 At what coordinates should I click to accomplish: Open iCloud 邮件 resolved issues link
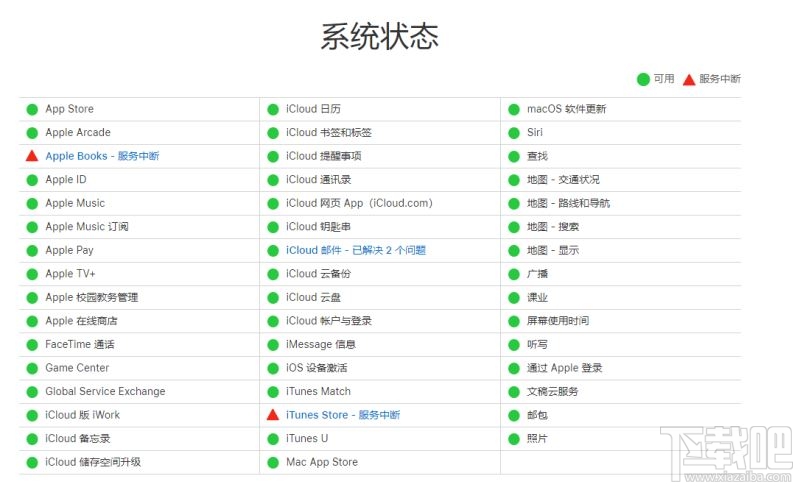(x=356, y=250)
